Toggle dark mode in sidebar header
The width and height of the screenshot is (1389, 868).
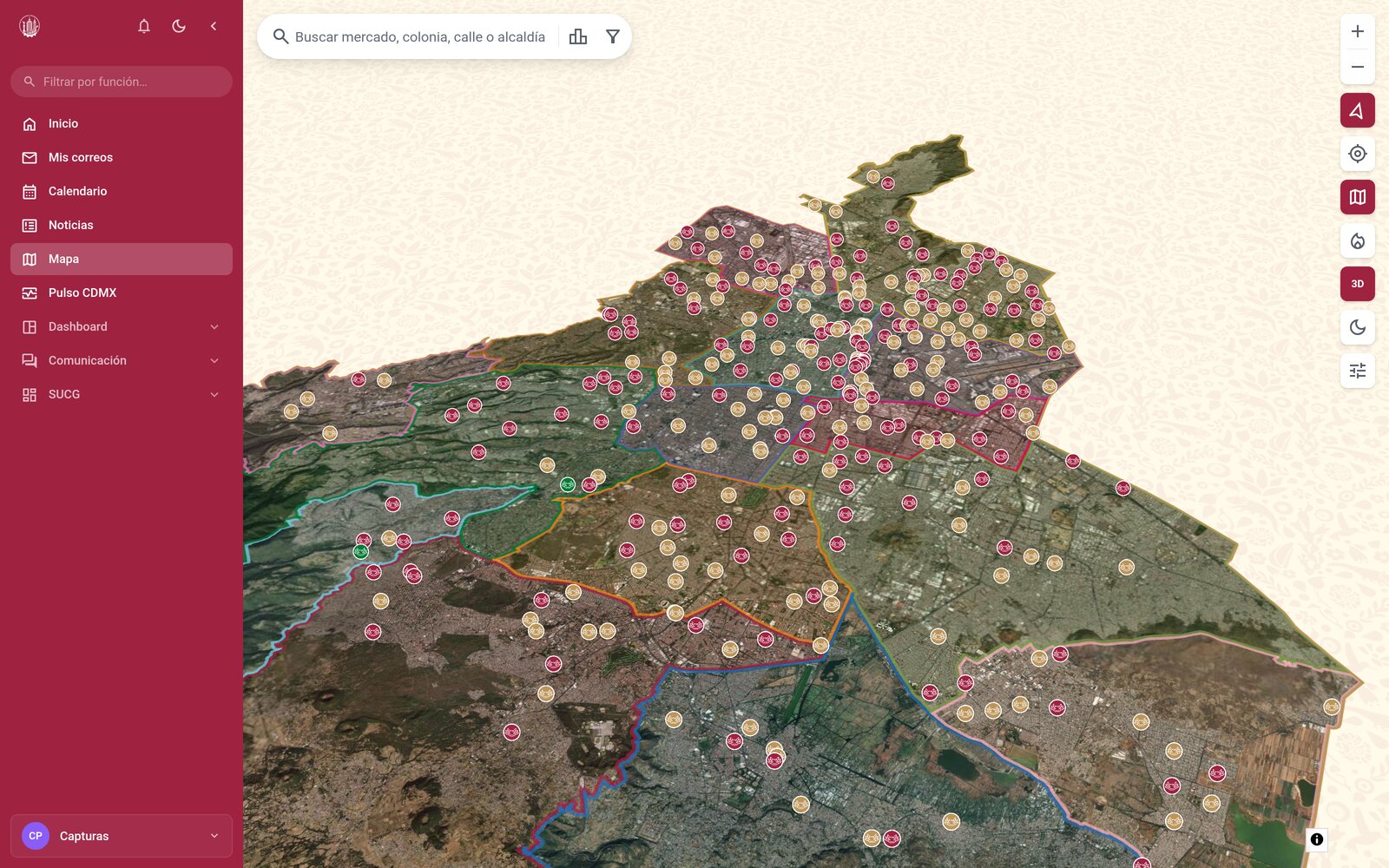click(179, 26)
